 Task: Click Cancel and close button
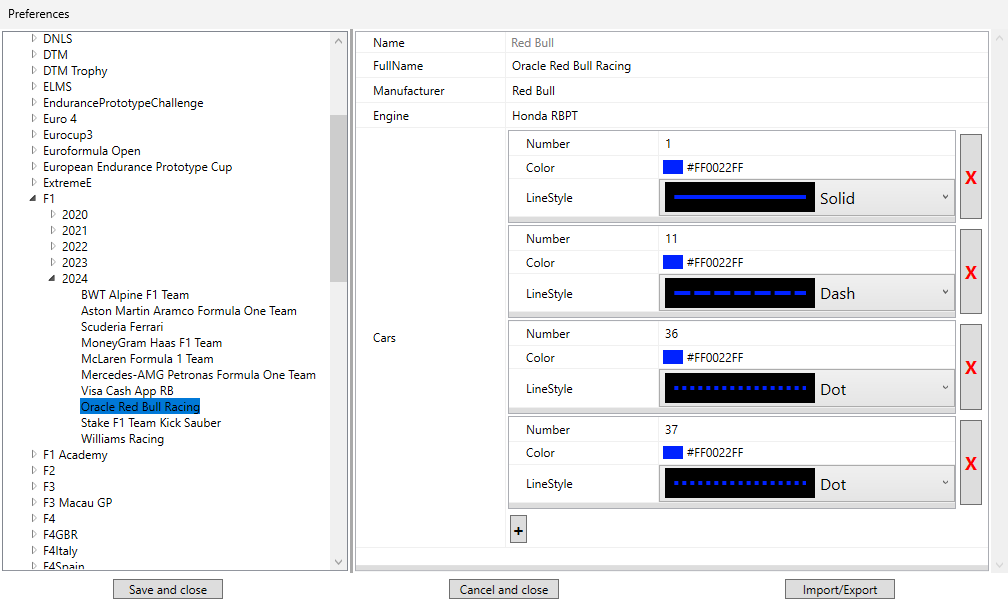point(504,589)
